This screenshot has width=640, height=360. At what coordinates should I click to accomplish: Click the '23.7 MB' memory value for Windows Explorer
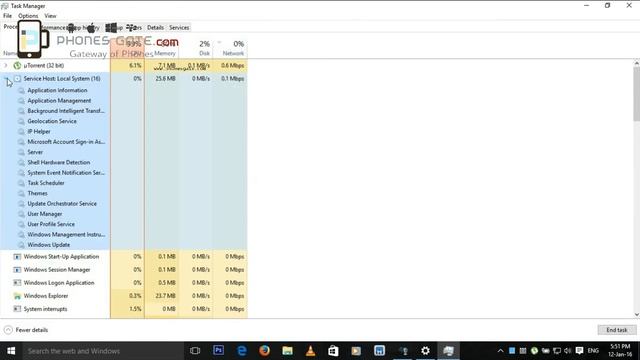tap(165, 296)
